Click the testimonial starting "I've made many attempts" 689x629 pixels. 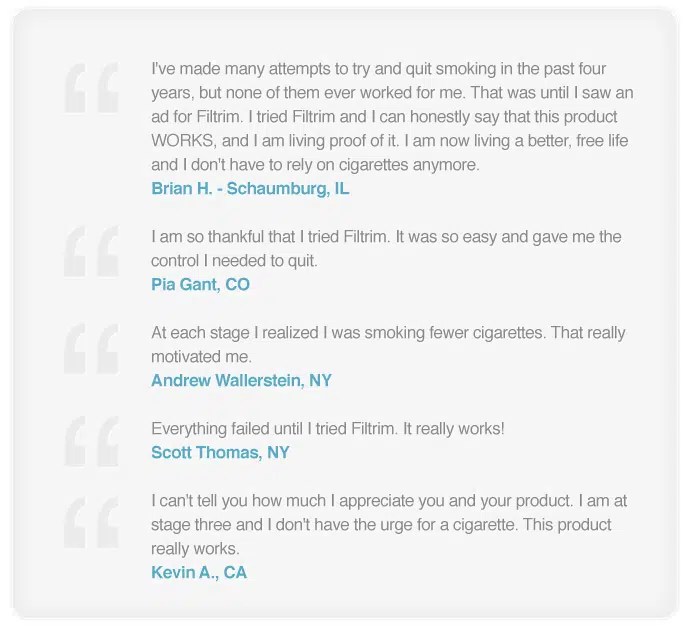[x=392, y=116]
